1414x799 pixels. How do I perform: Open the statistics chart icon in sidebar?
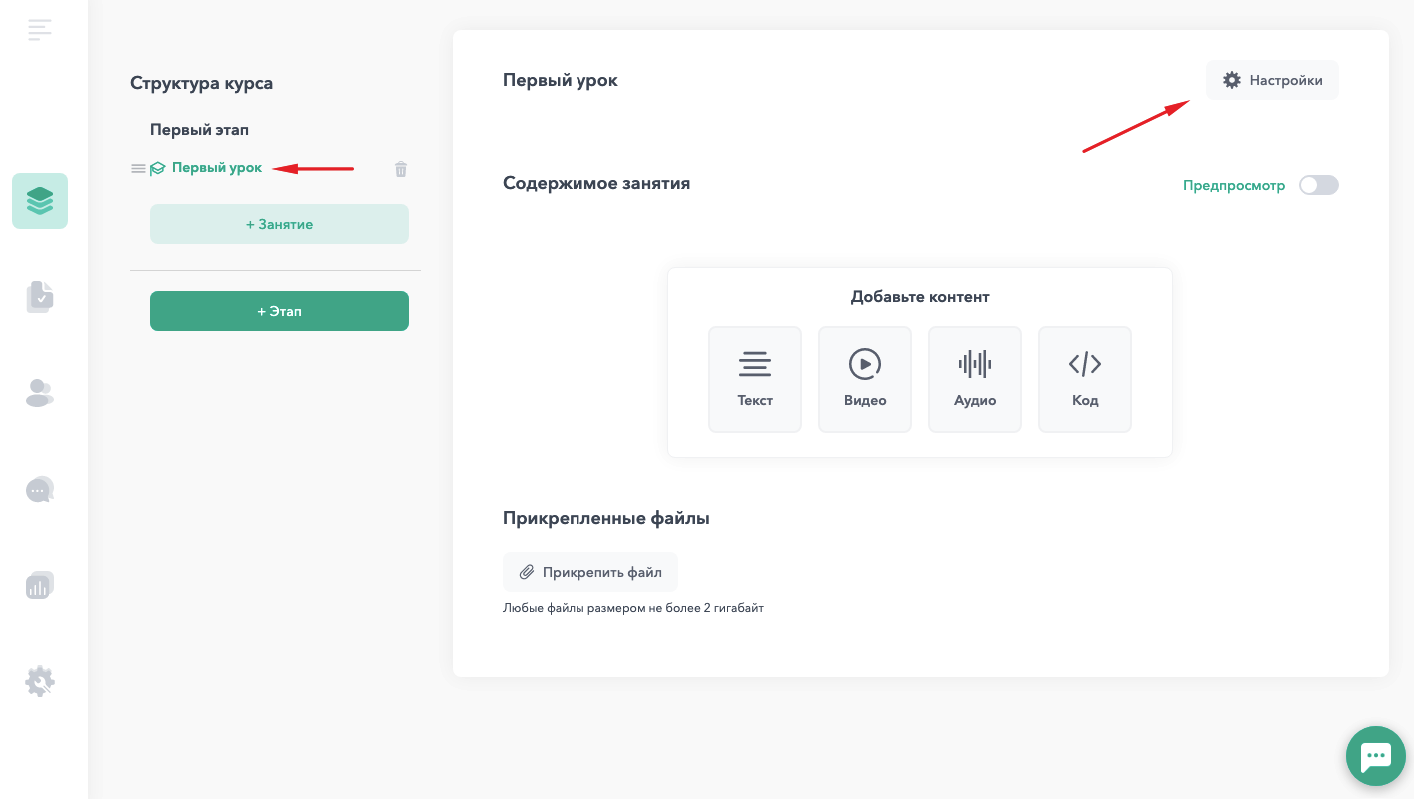click(40, 585)
